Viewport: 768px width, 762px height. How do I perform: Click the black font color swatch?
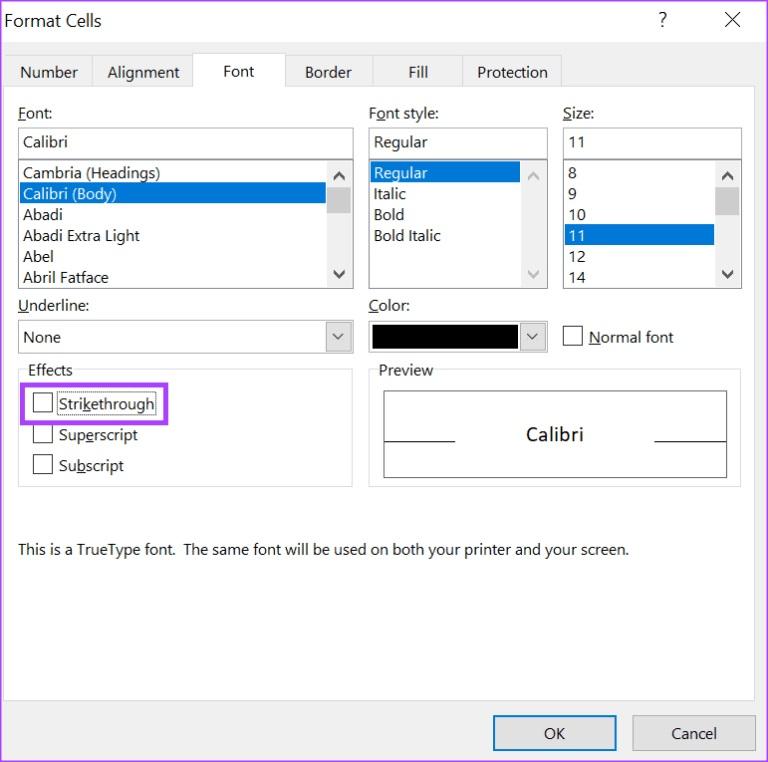click(x=445, y=336)
